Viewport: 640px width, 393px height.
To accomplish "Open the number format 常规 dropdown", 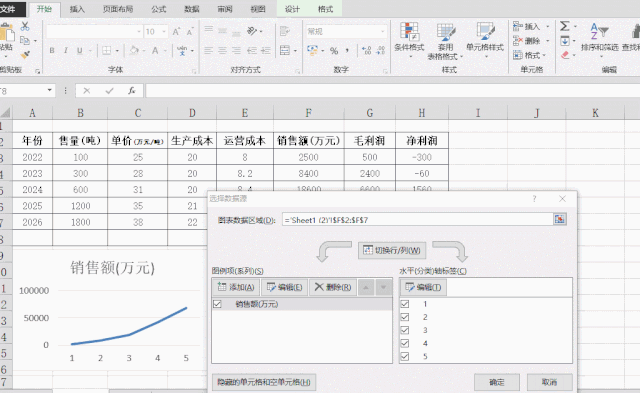I will coord(382,31).
